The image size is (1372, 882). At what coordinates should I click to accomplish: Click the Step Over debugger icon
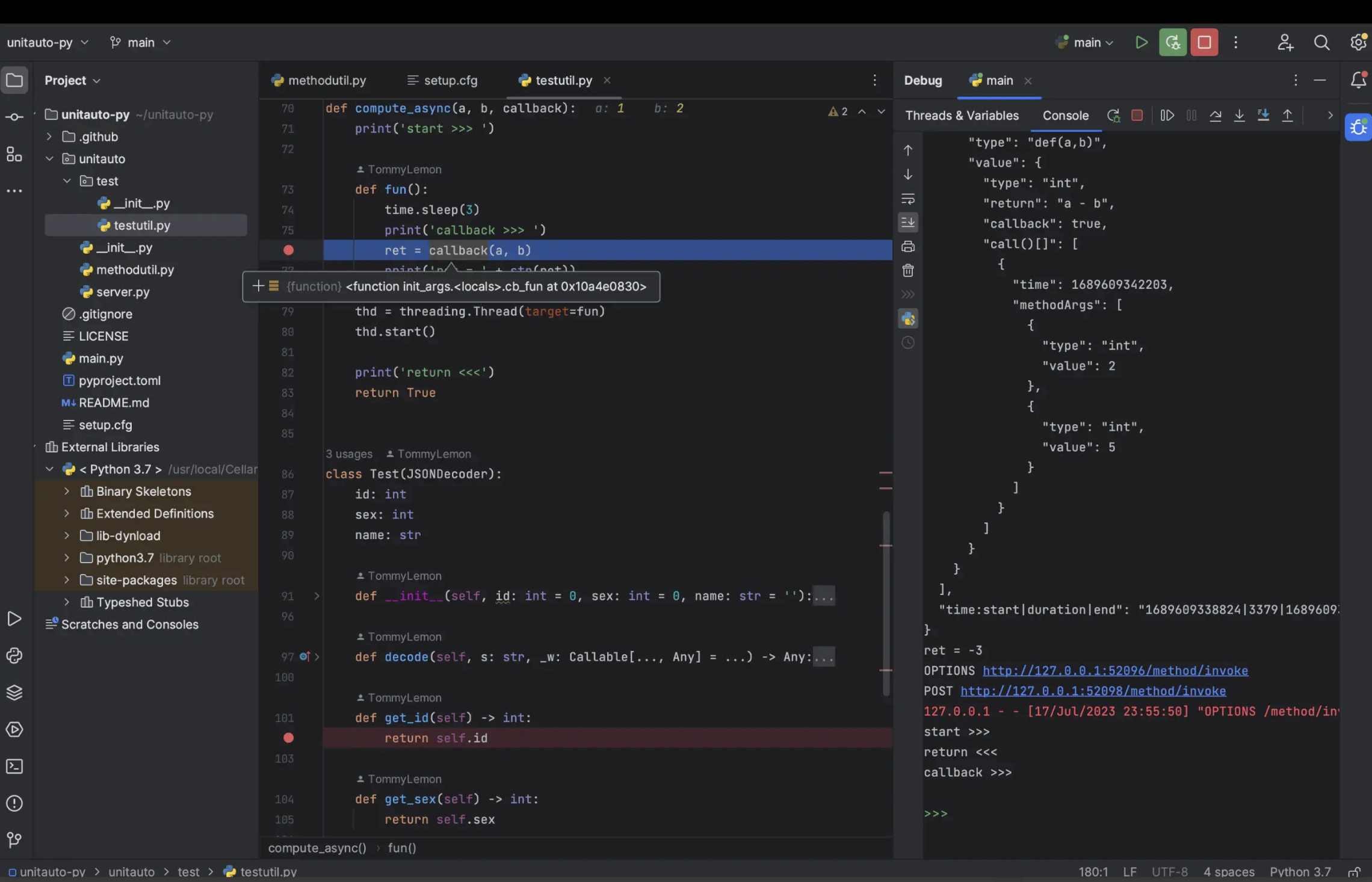(x=1215, y=116)
